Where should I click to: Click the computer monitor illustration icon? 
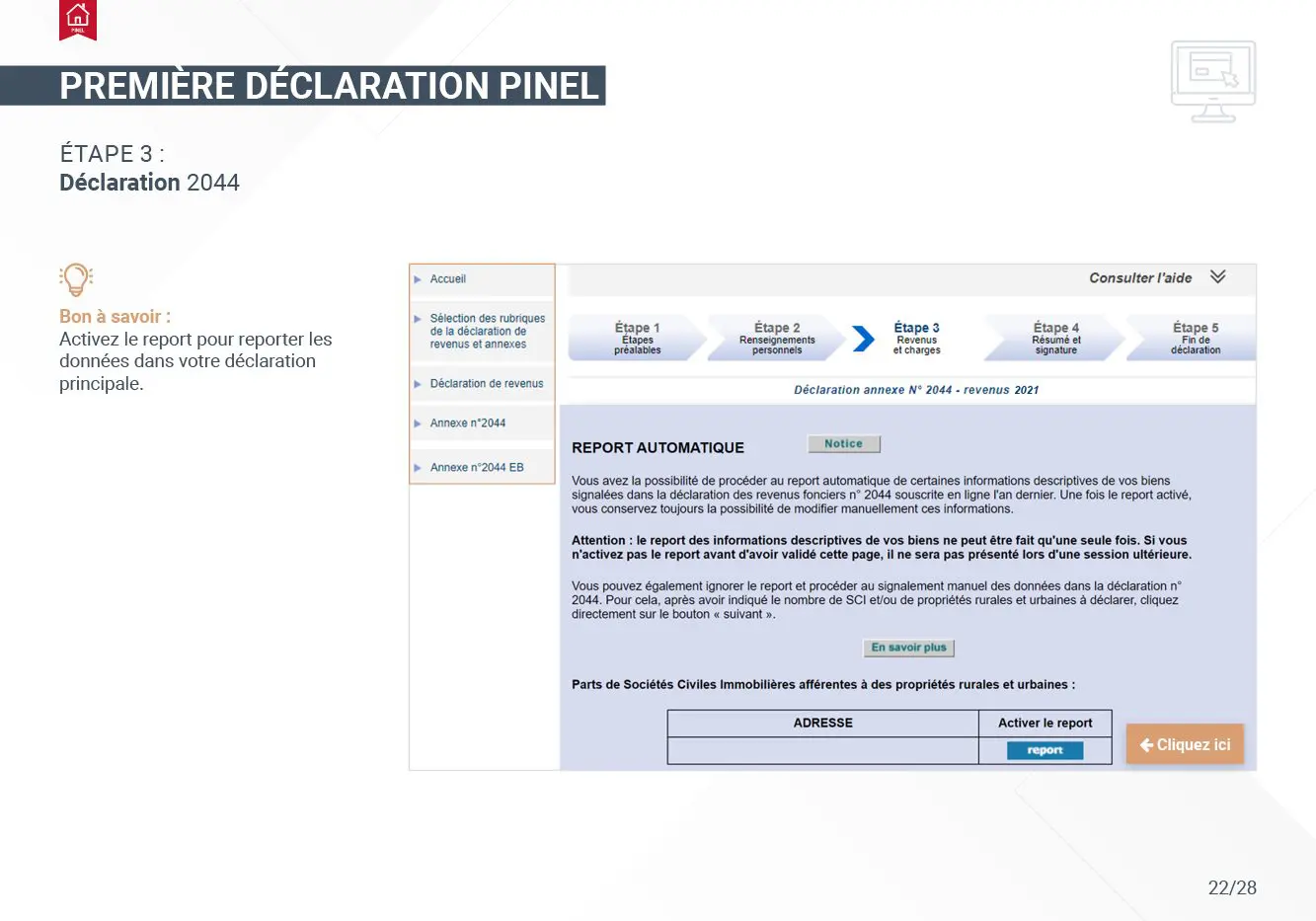[x=1213, y=82]
